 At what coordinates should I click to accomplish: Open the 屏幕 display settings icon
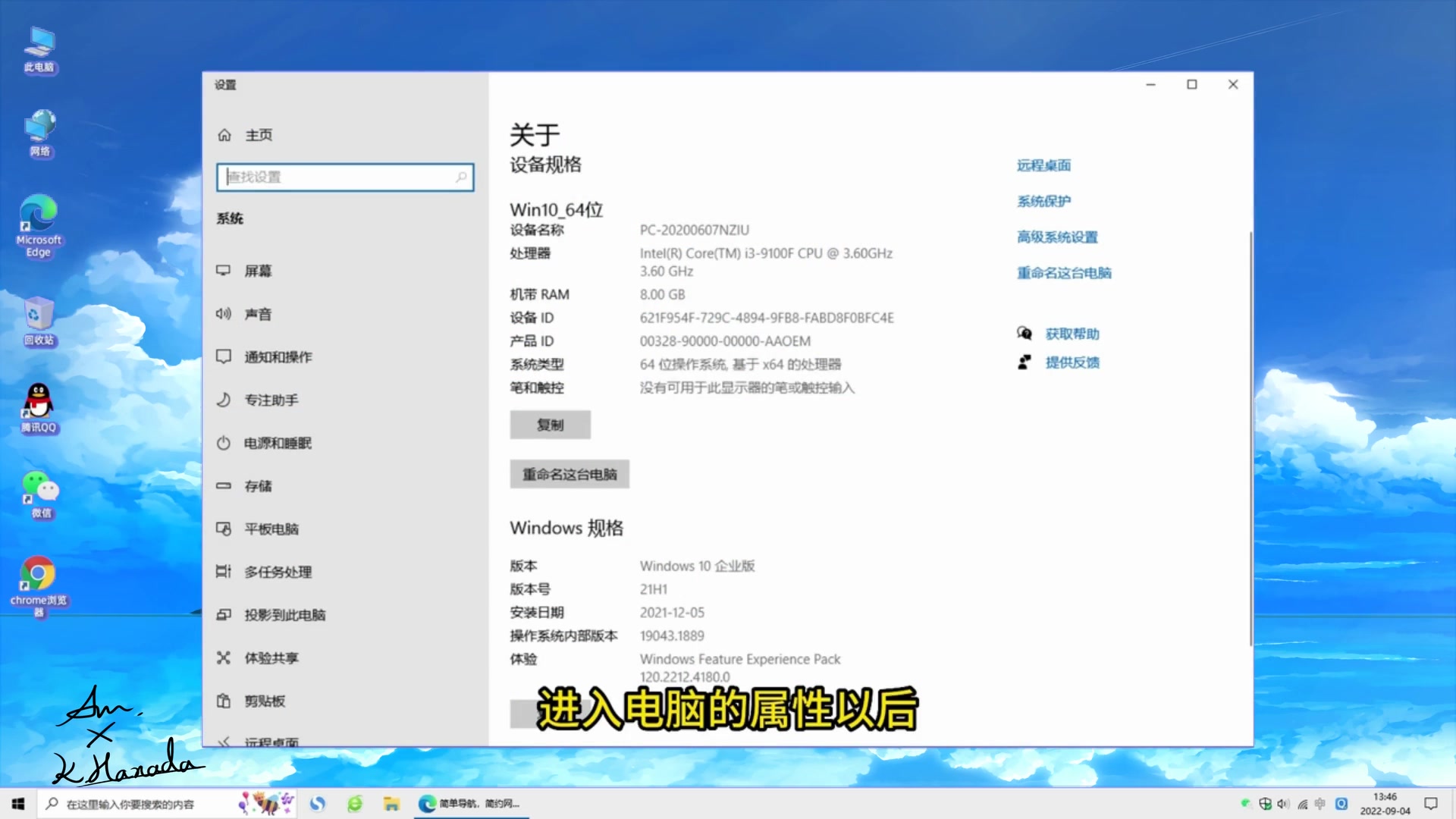coord(224,271)
